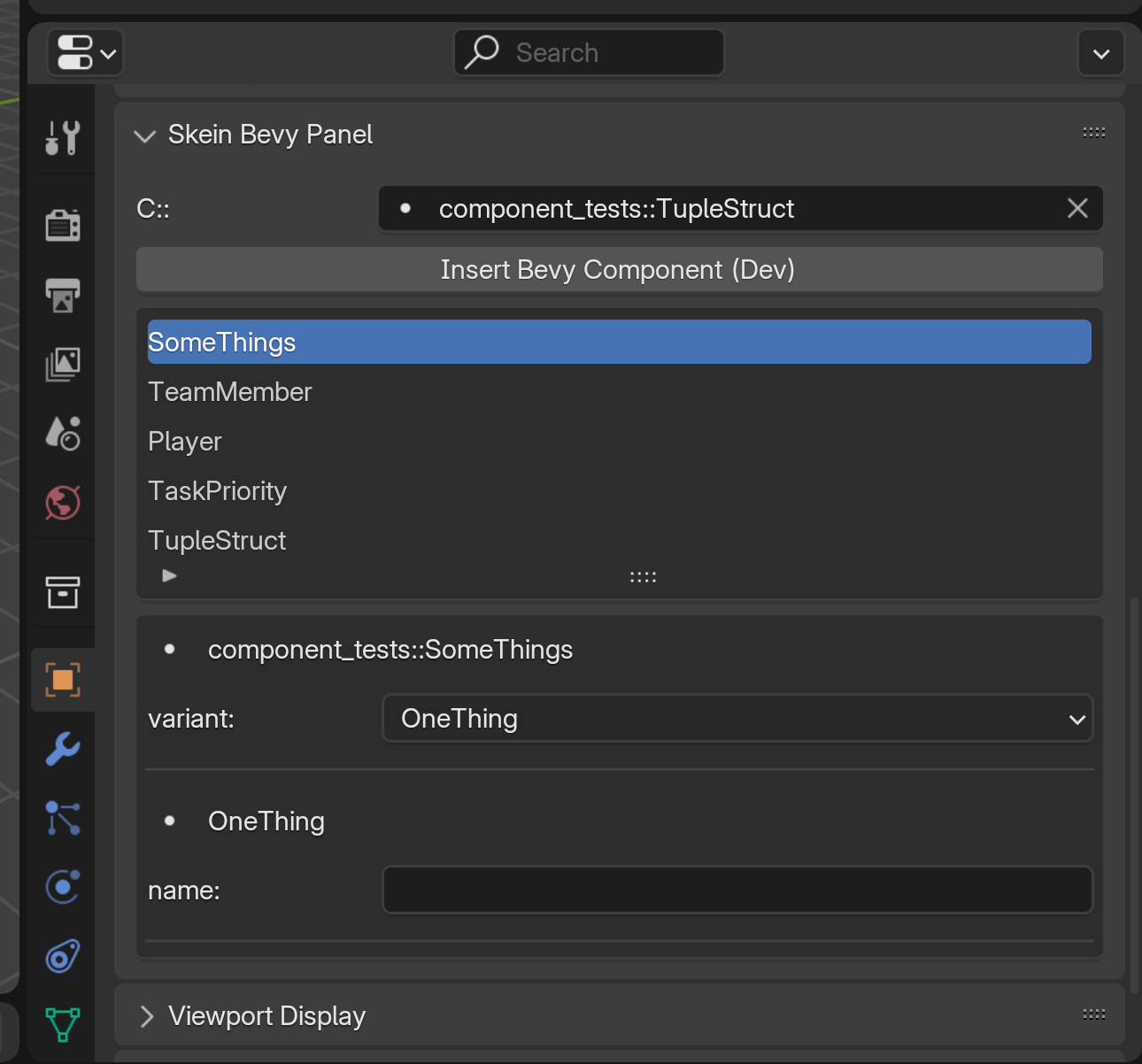Viewport: 1142px width, 1064px height.
Task: Open the Object Data mesh tab
Action: point(63,1025)
